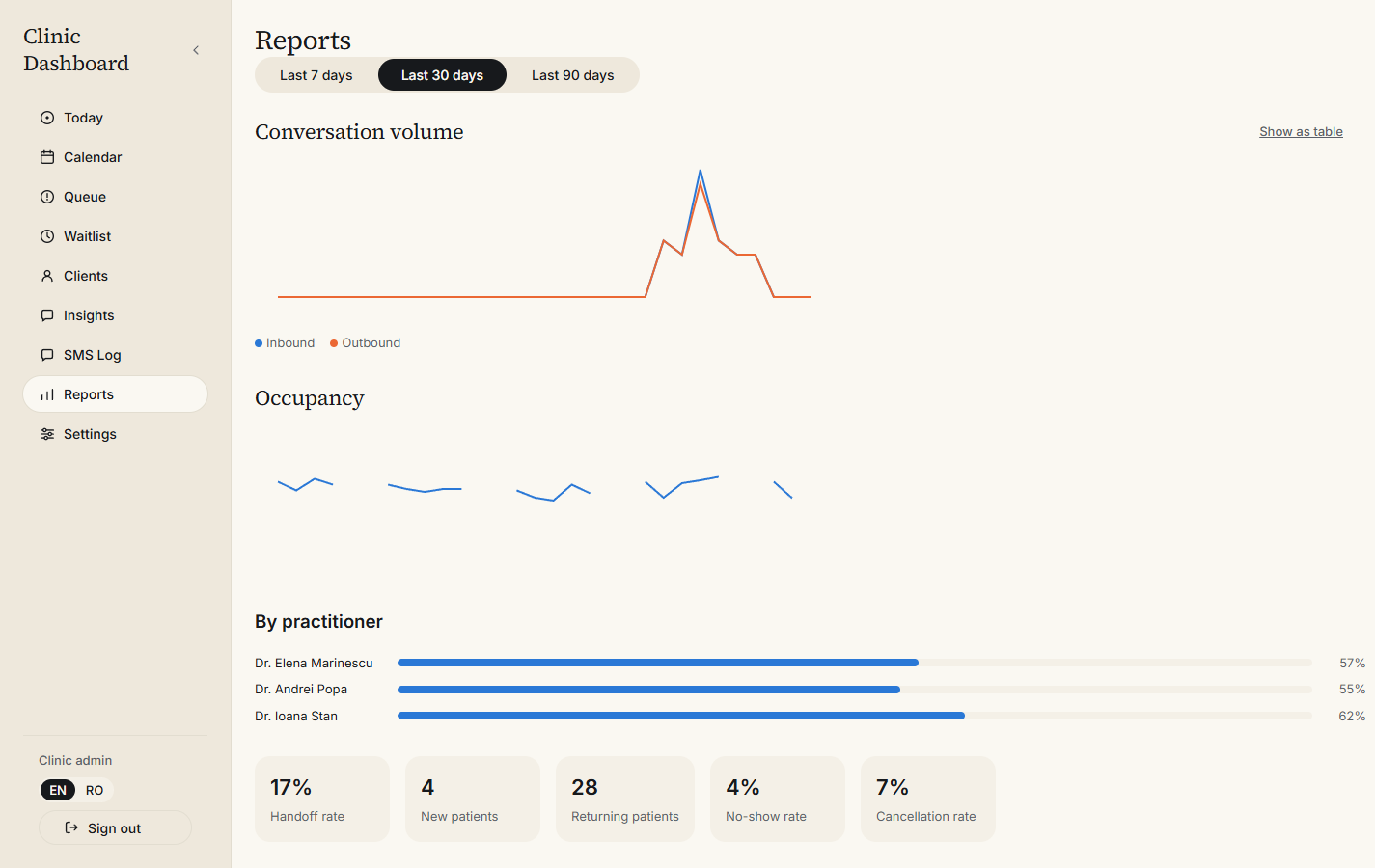
Task: Click the Clinic Dashboard title
Action: 76,50
